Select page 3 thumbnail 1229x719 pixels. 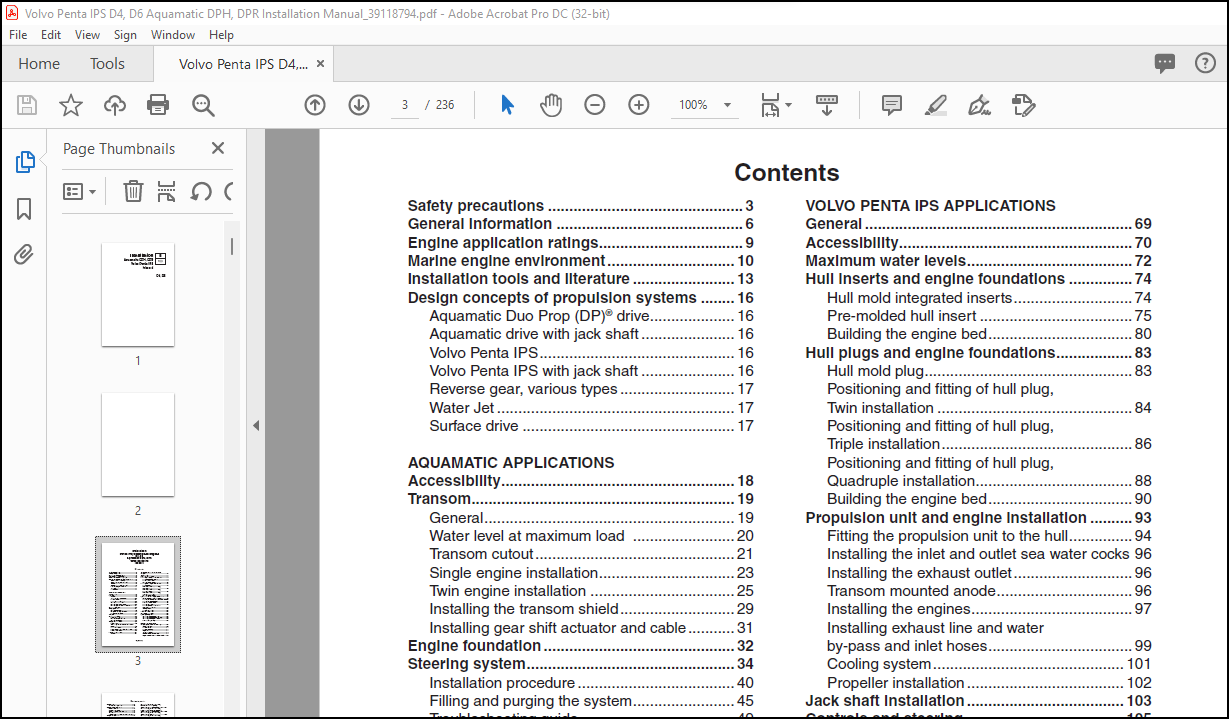tap(138, 594)
